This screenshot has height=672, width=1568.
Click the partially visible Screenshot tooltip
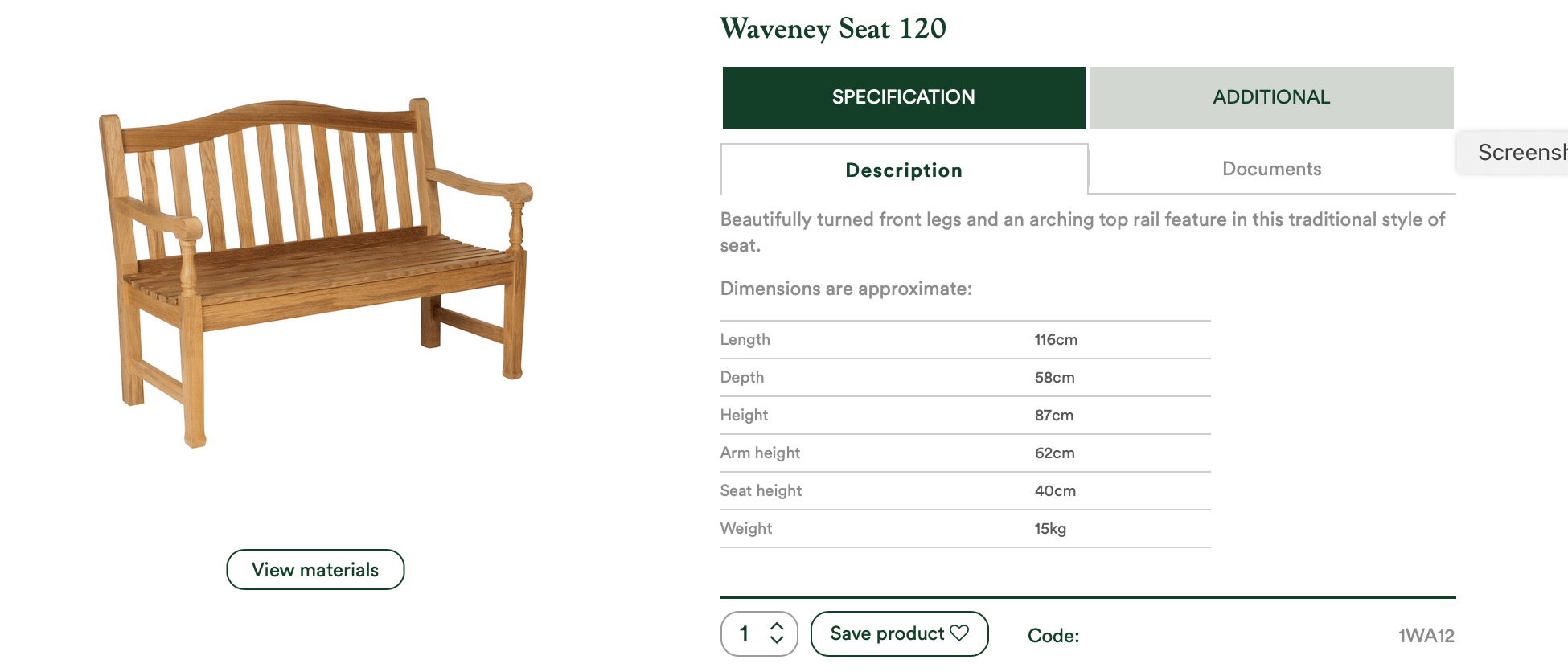point(1518,152)
